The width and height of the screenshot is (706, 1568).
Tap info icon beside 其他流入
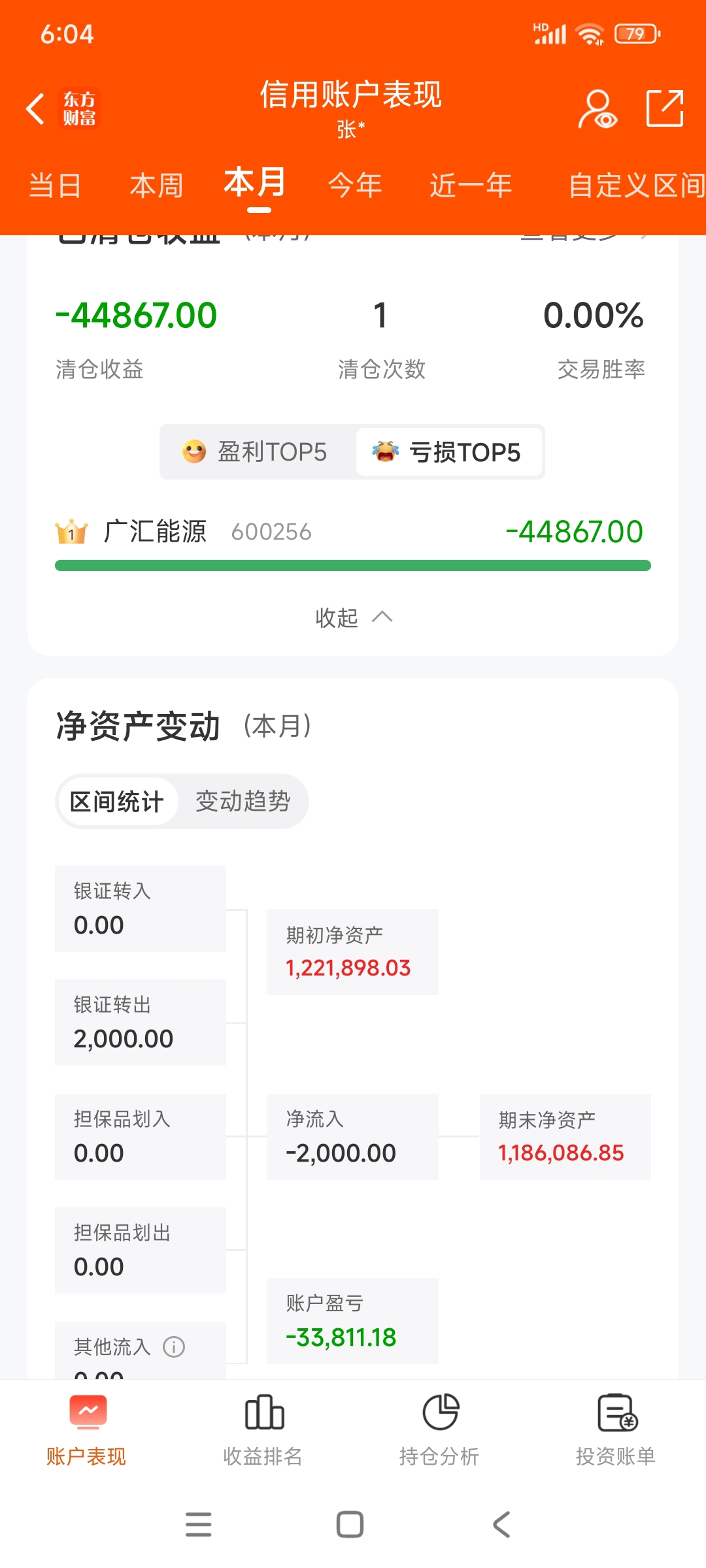[x=174, y=1347]
